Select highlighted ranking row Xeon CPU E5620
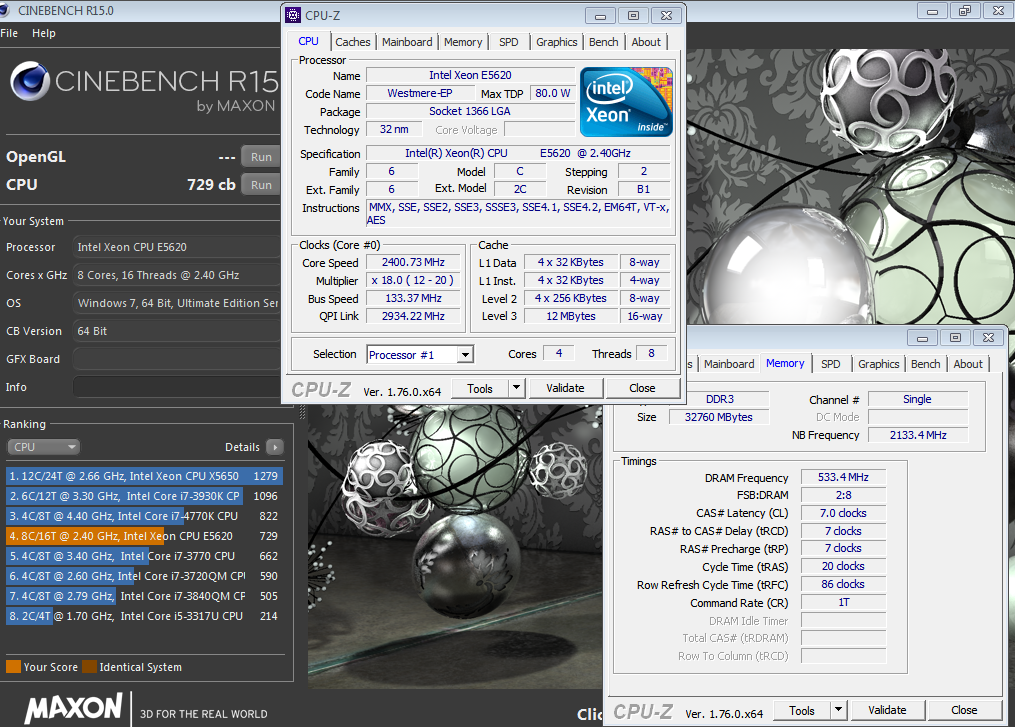Screen dimensions: 1015x727 pyautogui.click(x=144, y=536)
